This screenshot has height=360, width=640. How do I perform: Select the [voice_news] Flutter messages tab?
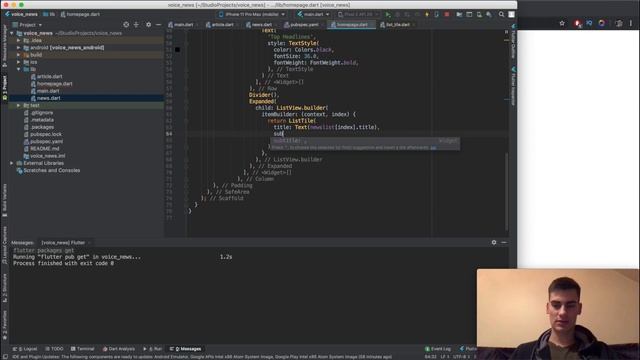63,242
